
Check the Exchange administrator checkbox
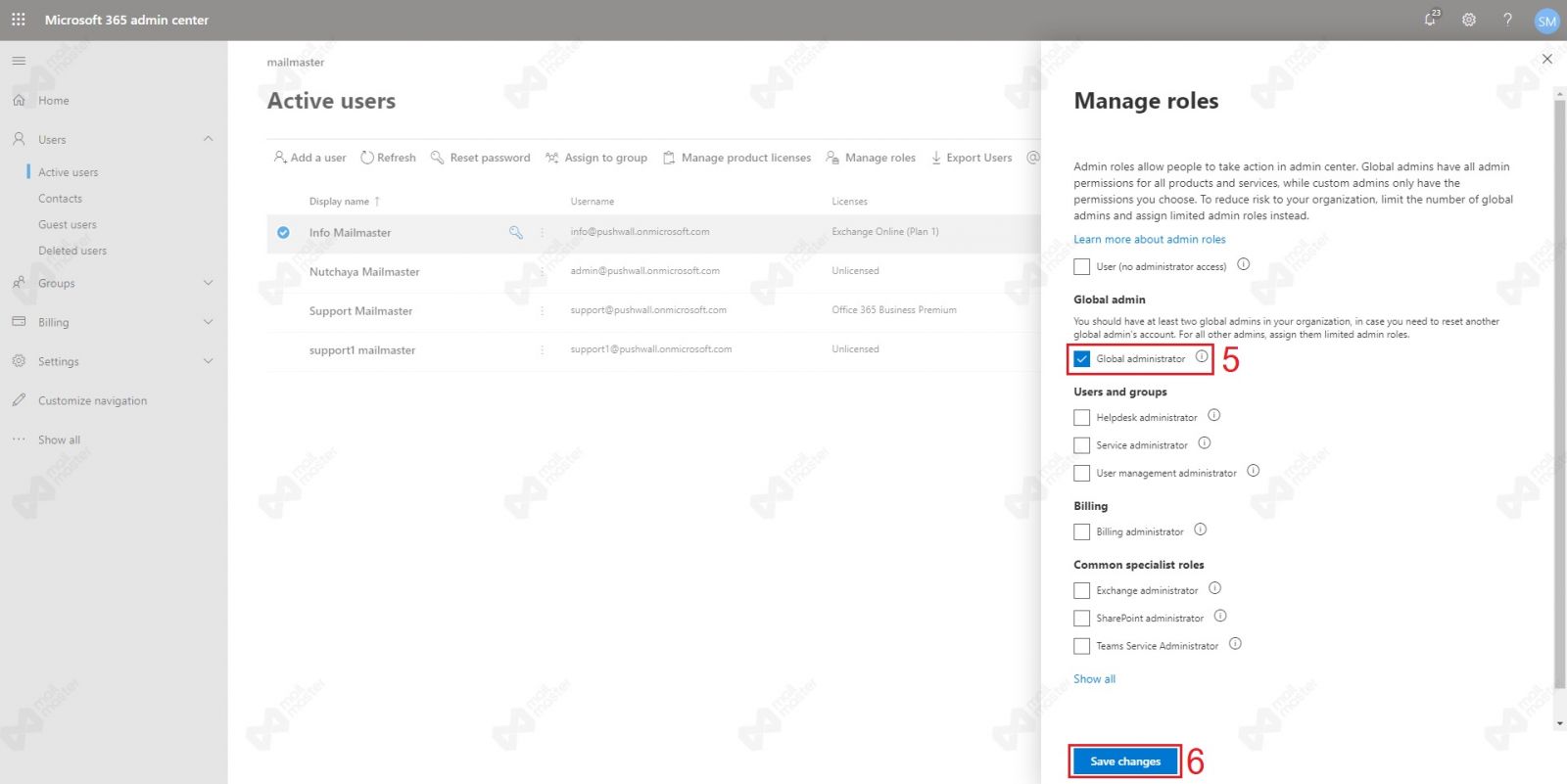point(1082,591)
